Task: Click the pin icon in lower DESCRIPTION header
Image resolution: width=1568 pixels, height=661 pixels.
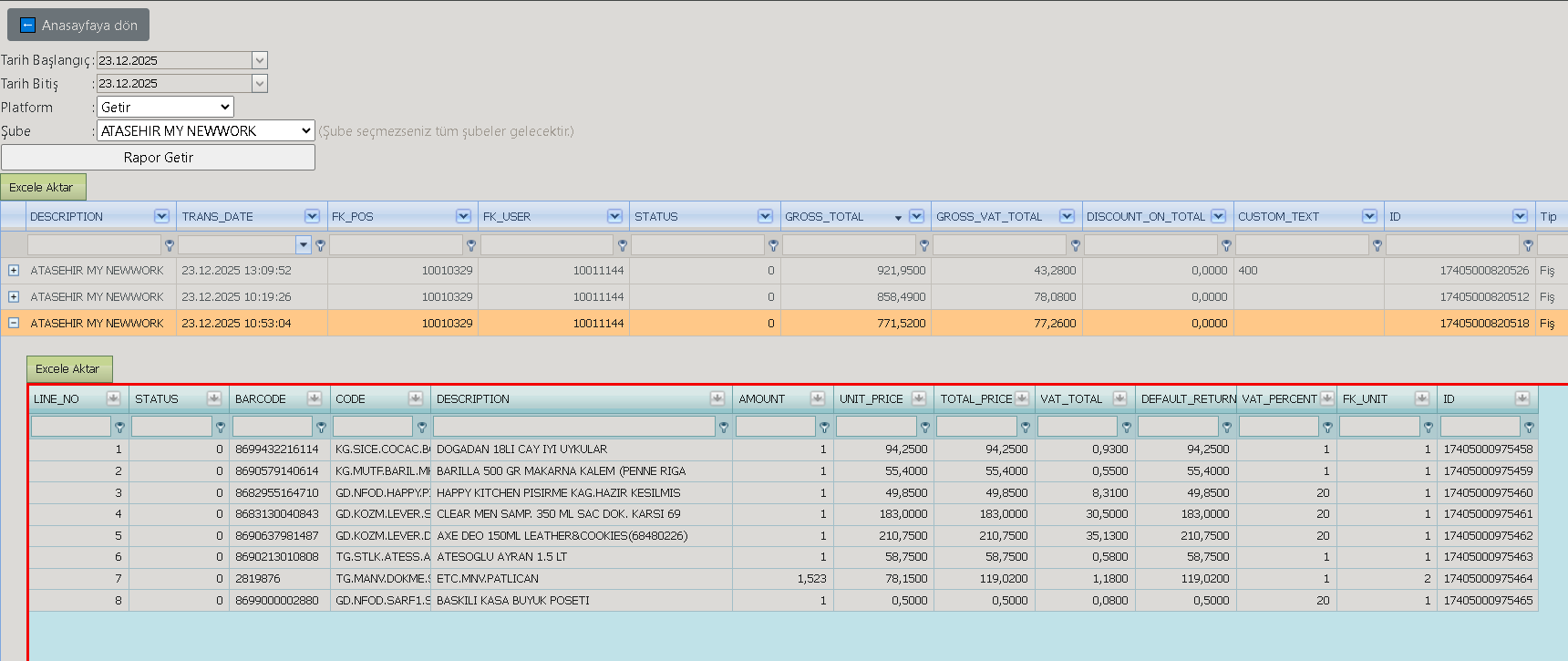Action: 717,398
